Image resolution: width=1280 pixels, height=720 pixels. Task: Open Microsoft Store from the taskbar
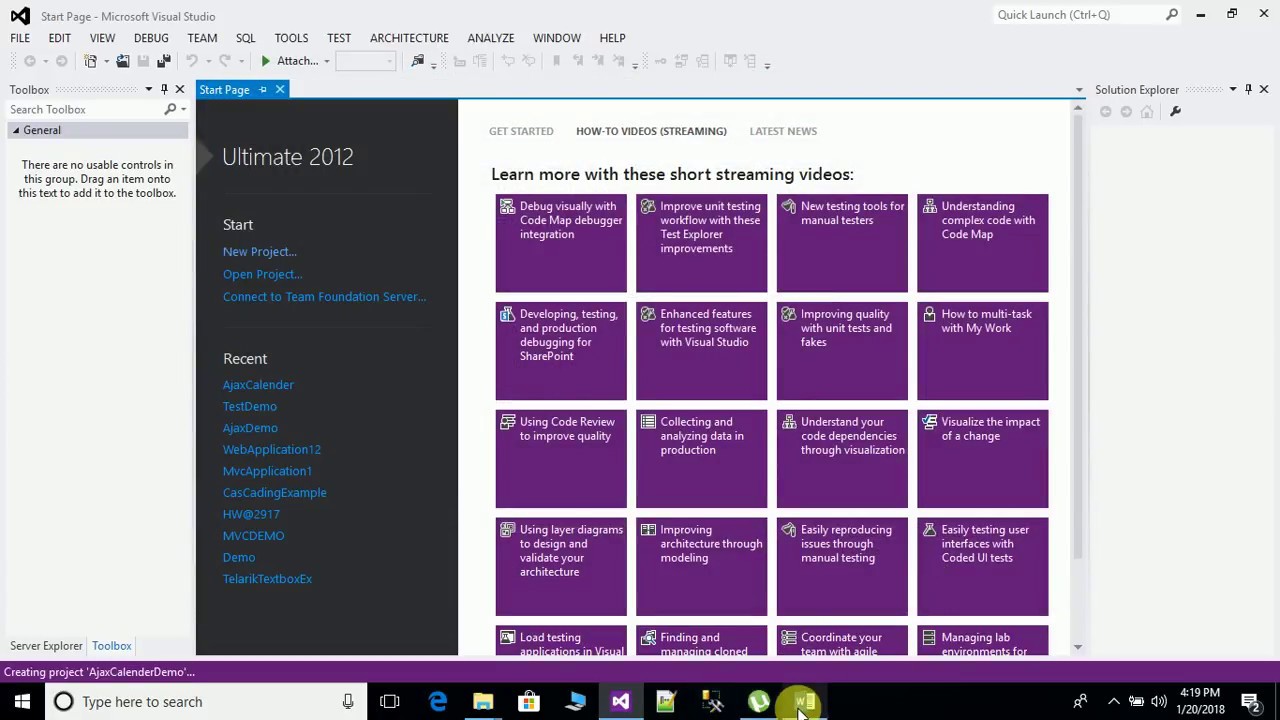tap(529, 702)
